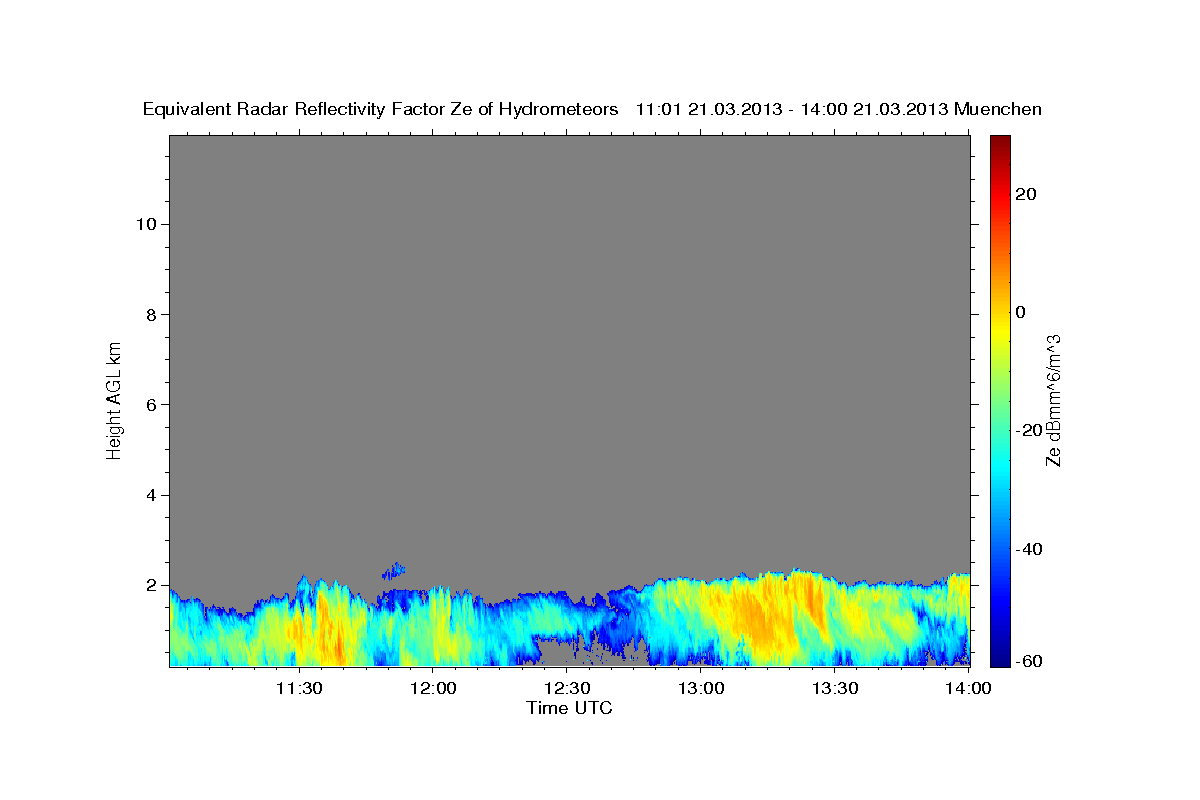Click the 13:00 time tick label
The image size is (1200, 800).
coord(701,688)
